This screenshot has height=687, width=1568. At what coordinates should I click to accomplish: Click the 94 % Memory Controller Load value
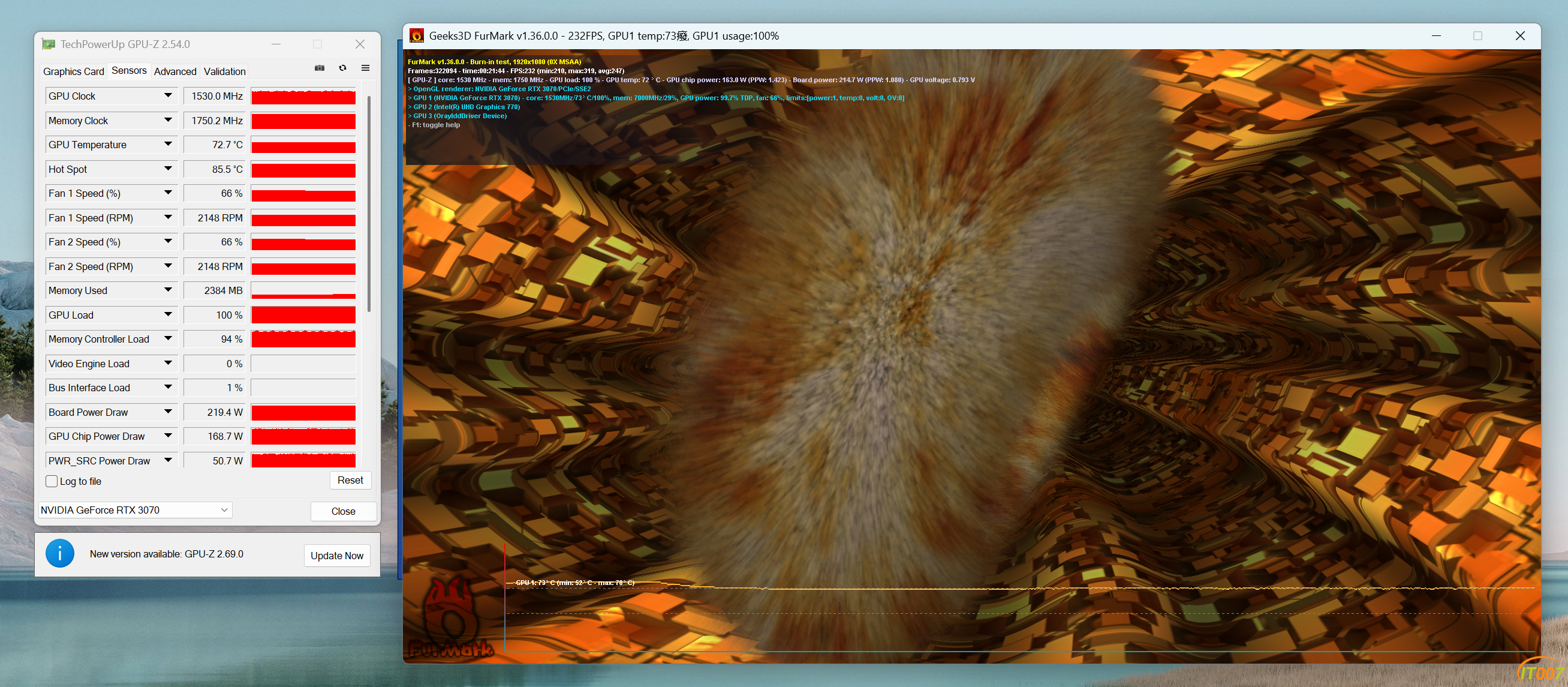[213, 339]
